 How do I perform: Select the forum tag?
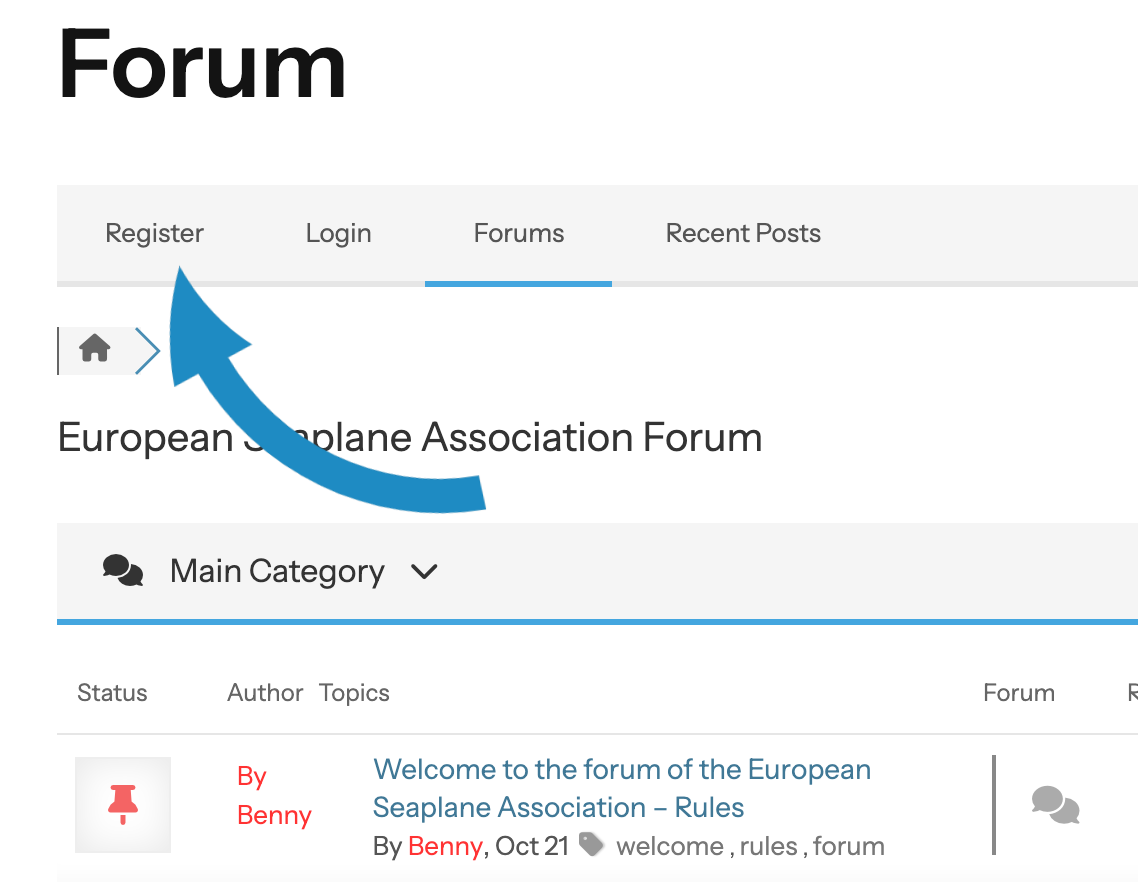[x=848, y=846]
